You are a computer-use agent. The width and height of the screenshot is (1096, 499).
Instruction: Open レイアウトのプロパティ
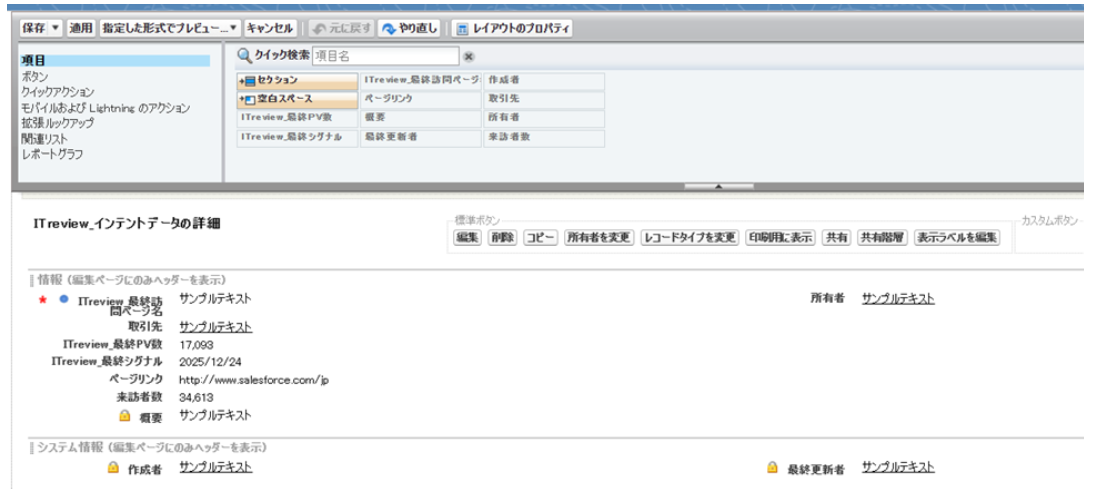click(512, 29)
